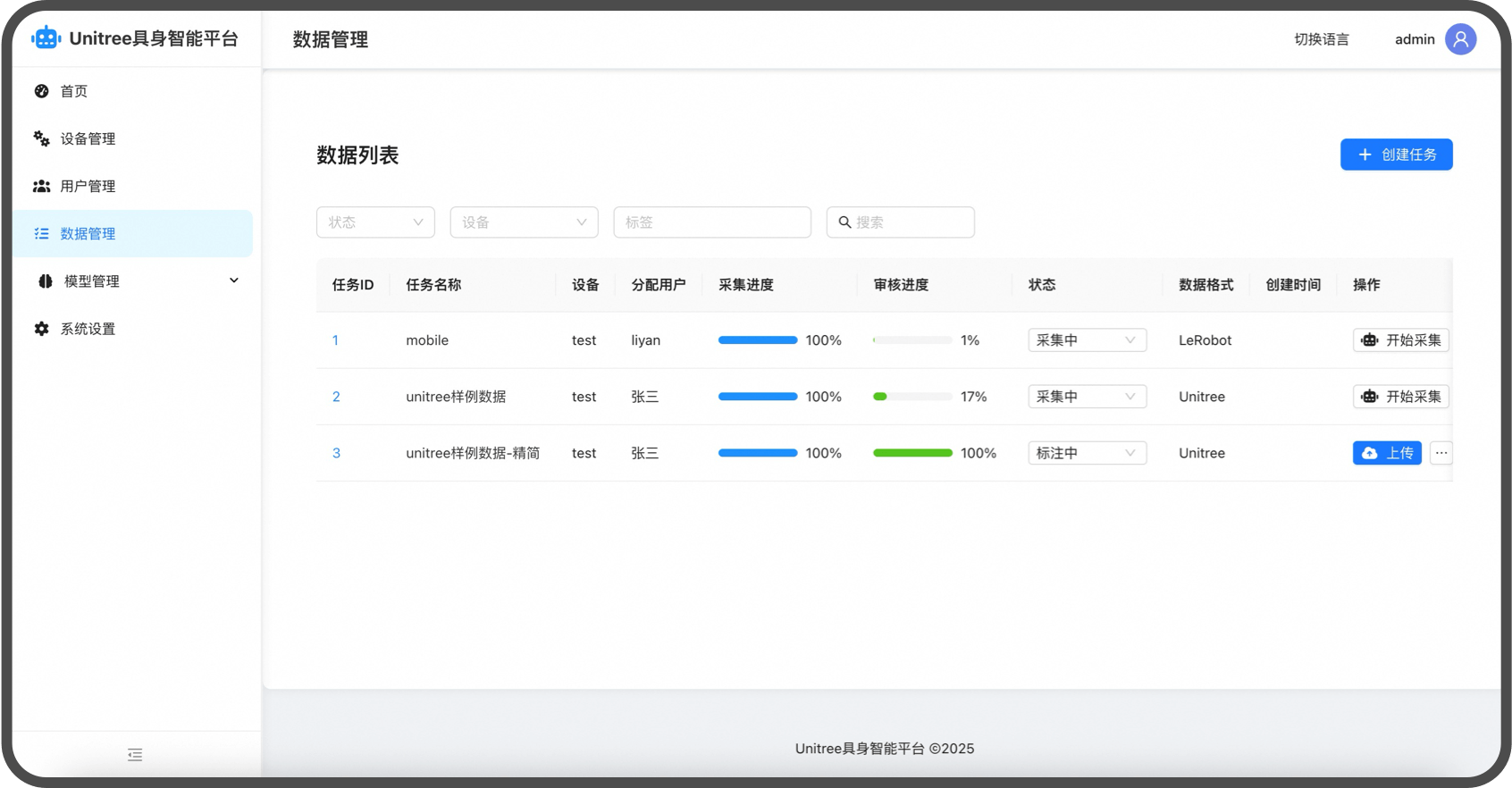Click the 切换语言 language switch
The width and height of the screenshot is (1512, 788).
[1322, 39]
